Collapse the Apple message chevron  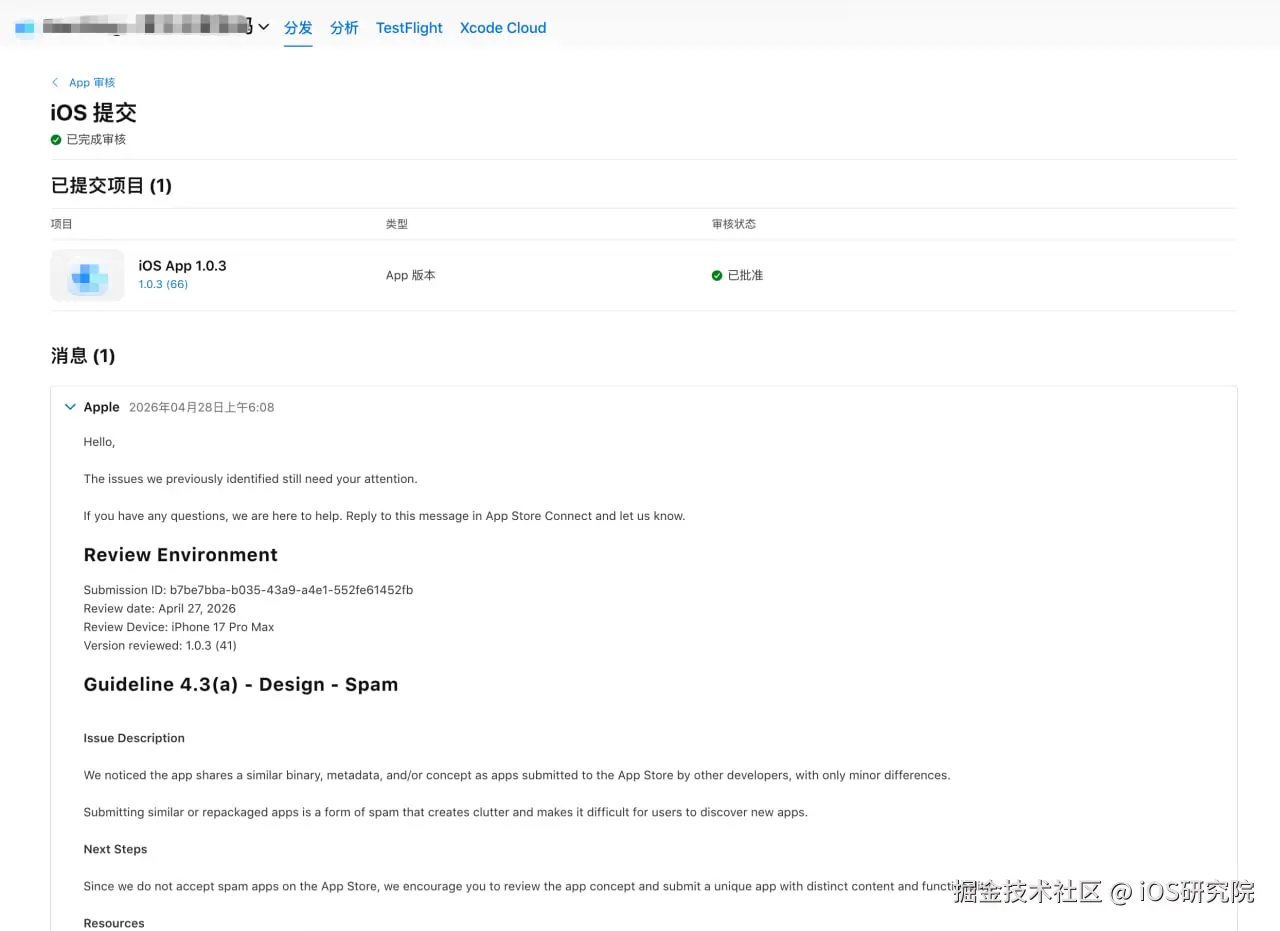point(70,407)
